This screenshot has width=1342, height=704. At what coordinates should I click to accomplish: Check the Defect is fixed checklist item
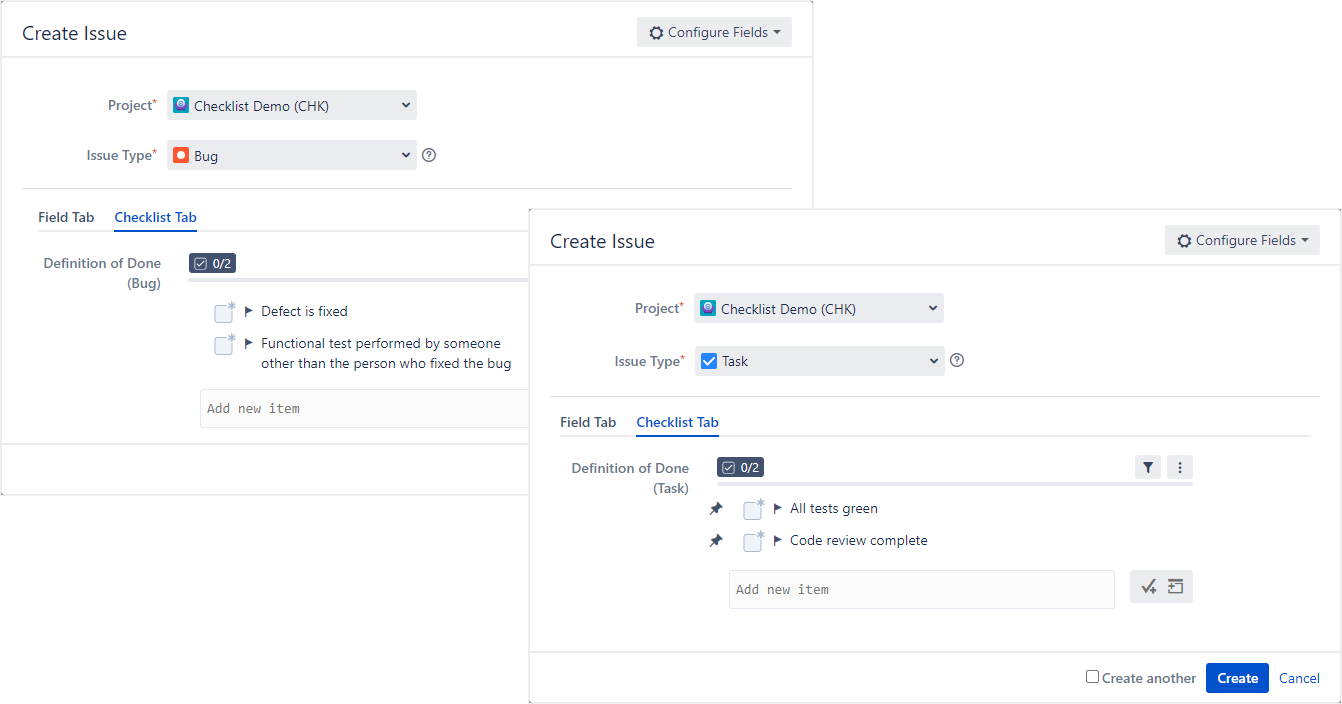223,311
